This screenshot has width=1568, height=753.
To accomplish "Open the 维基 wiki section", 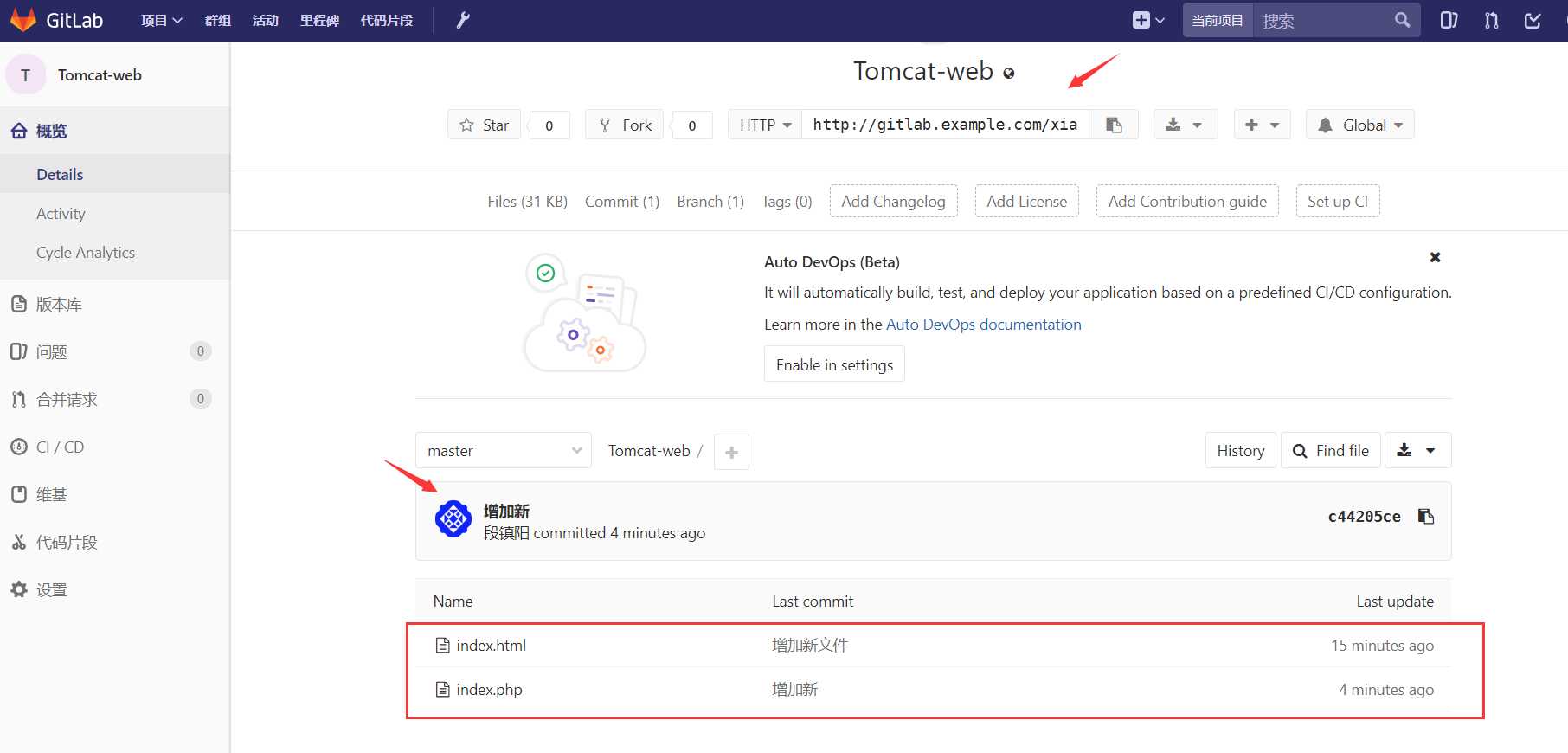I will 115,494.
